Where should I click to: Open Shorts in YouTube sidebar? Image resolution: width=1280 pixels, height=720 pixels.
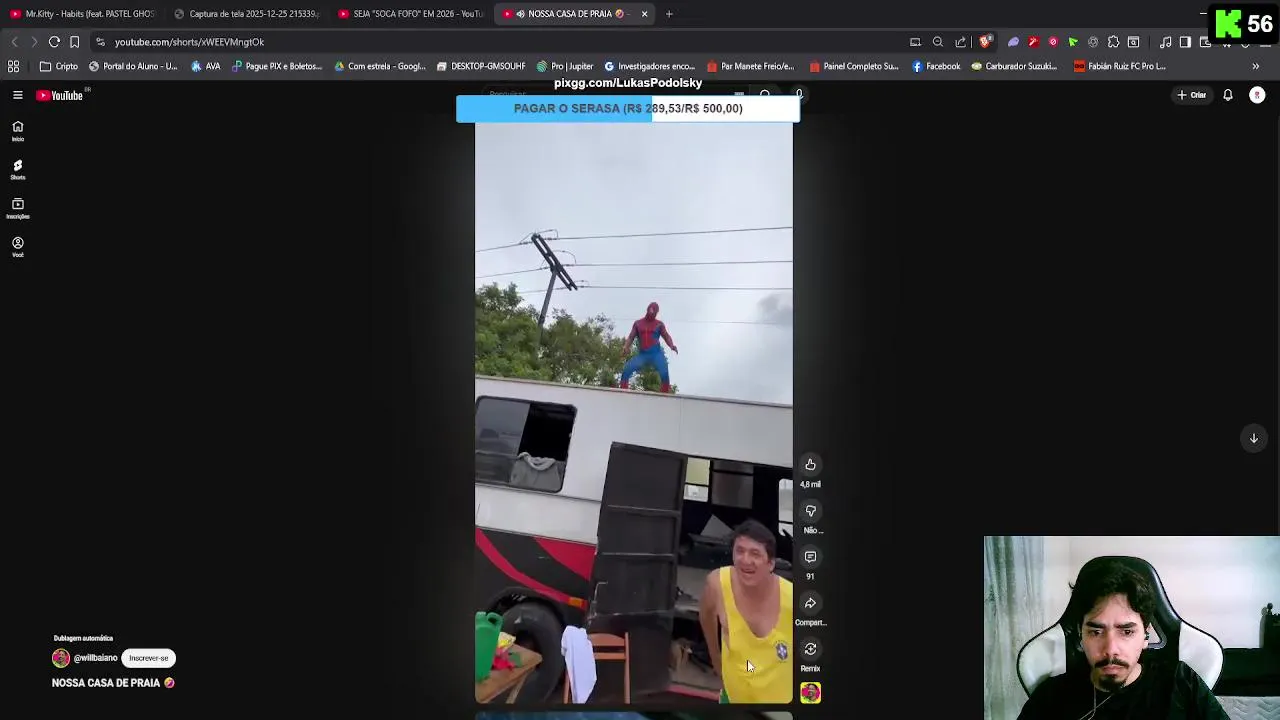pyautogui.click(x=17, y=170)
